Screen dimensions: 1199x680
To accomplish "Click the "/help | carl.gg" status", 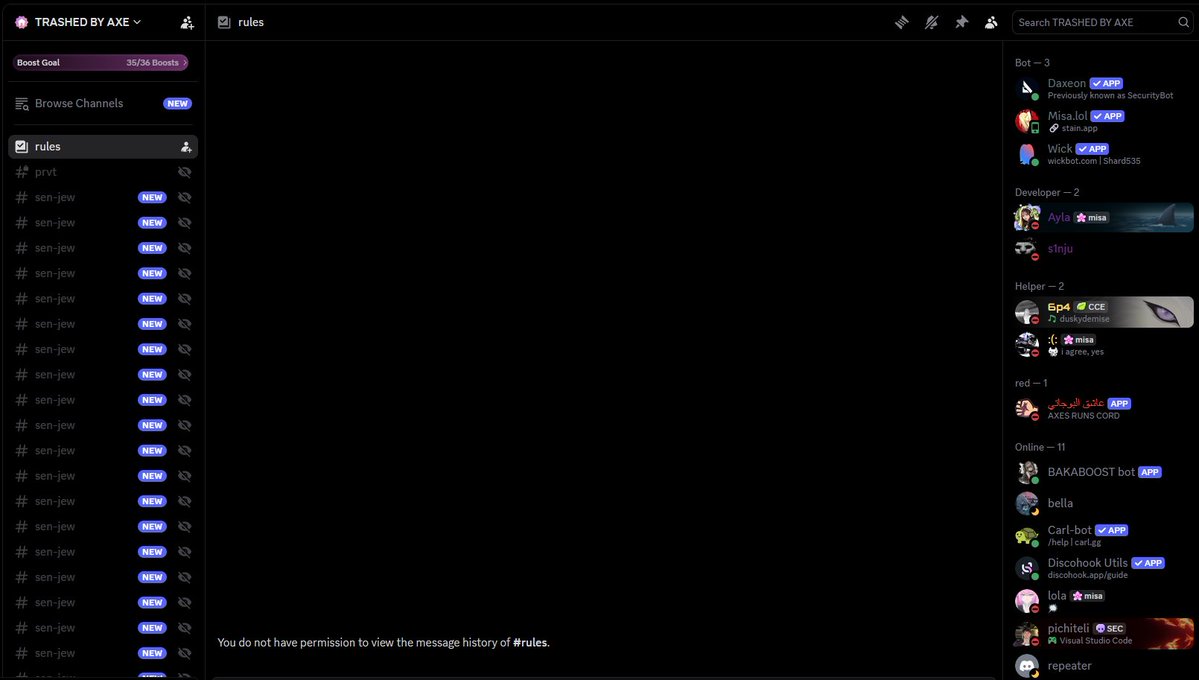I will (1074, 542).
